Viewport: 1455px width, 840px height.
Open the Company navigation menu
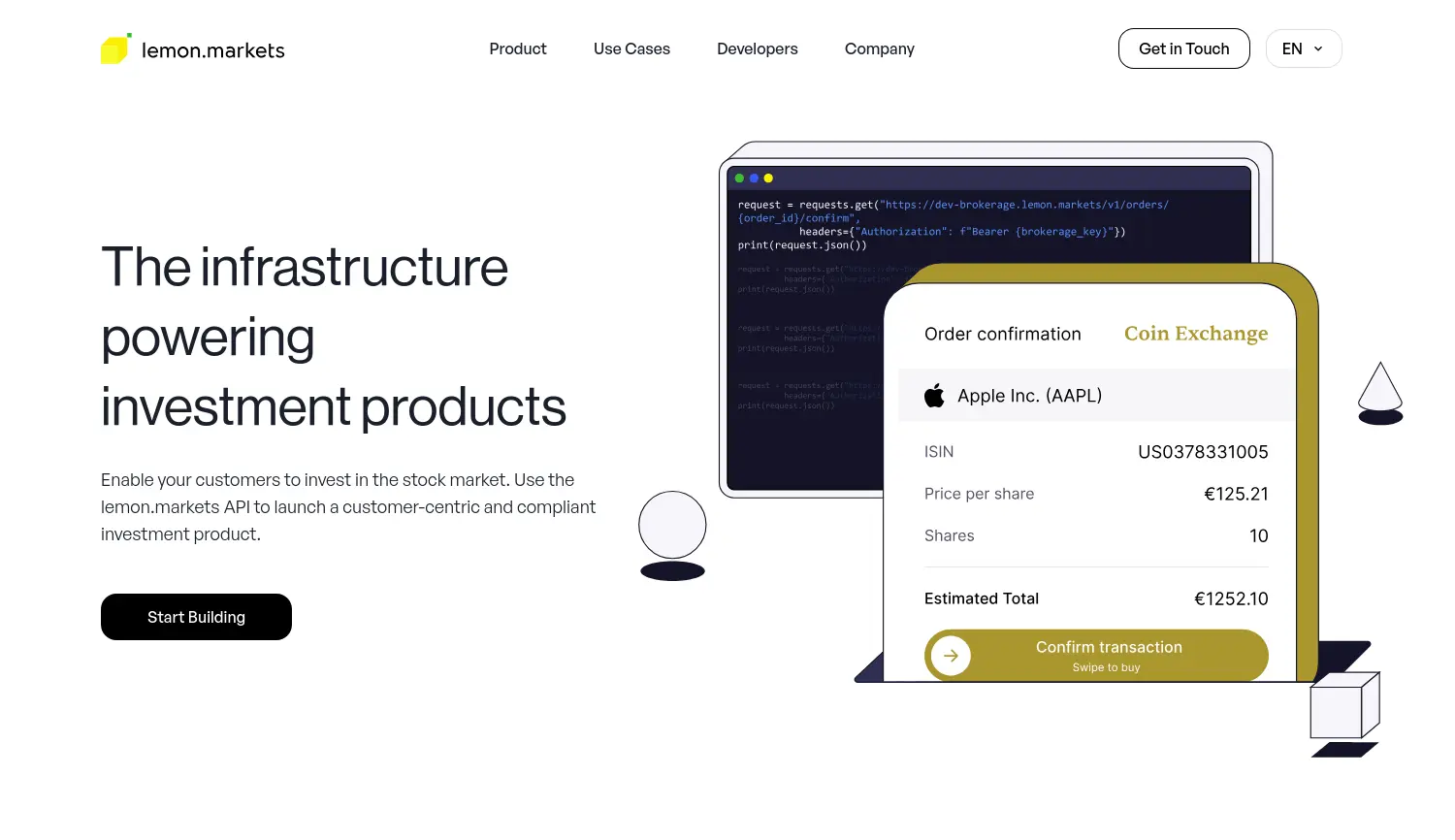tap(879, 48)
